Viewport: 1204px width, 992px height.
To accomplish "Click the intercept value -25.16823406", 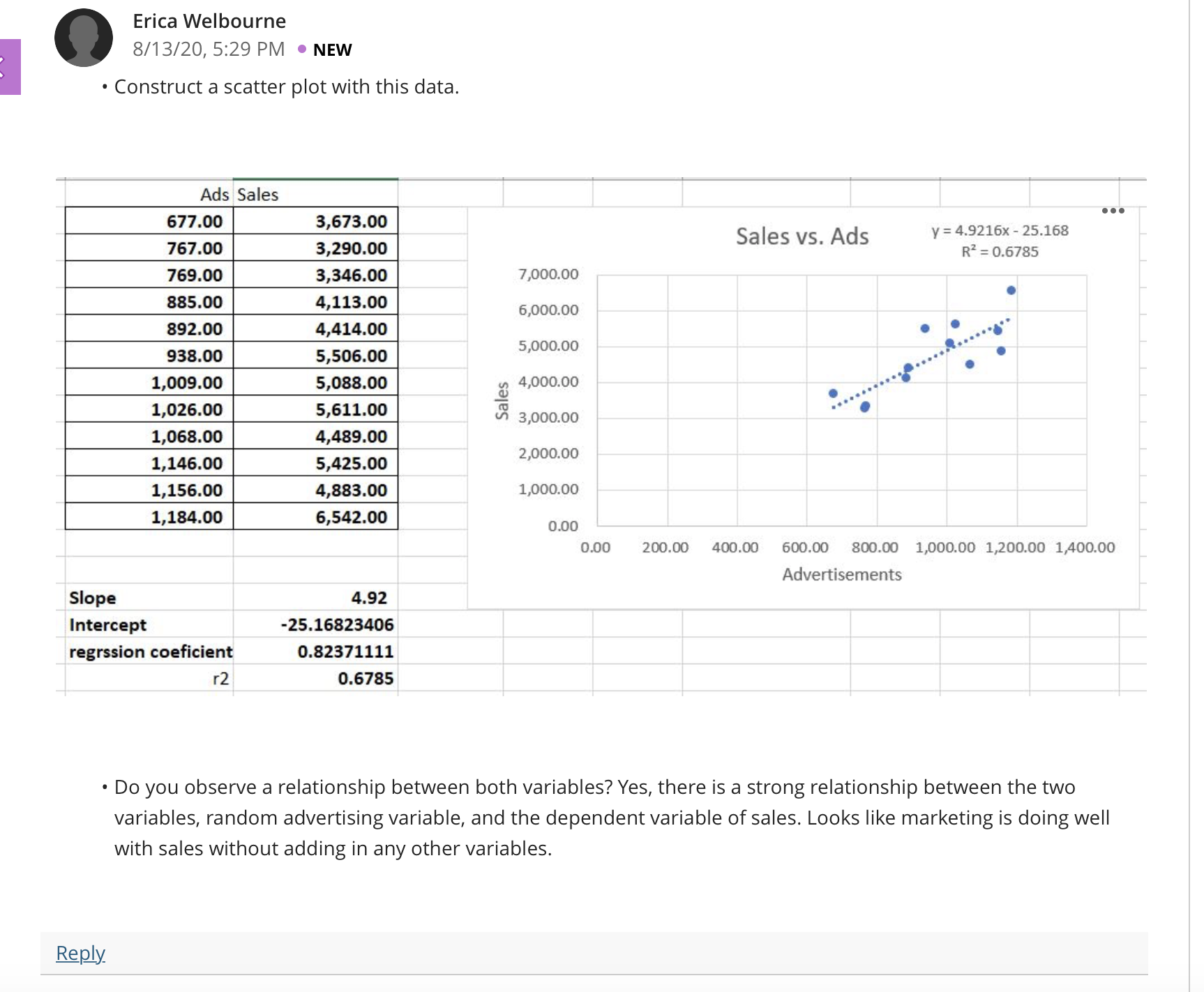I will click(x=337, y=624).
